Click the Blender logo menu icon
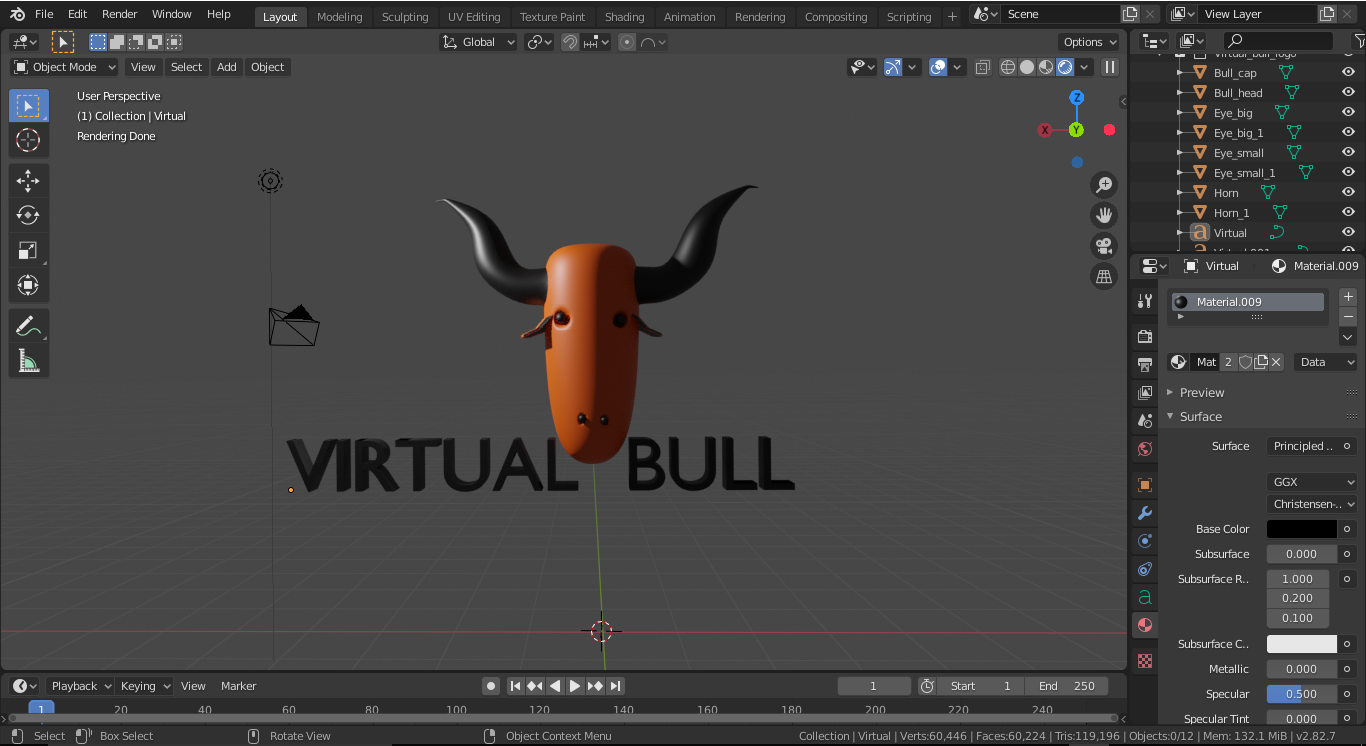The height and width of the screenshot is (746, 1366). [x=17, y=14]
